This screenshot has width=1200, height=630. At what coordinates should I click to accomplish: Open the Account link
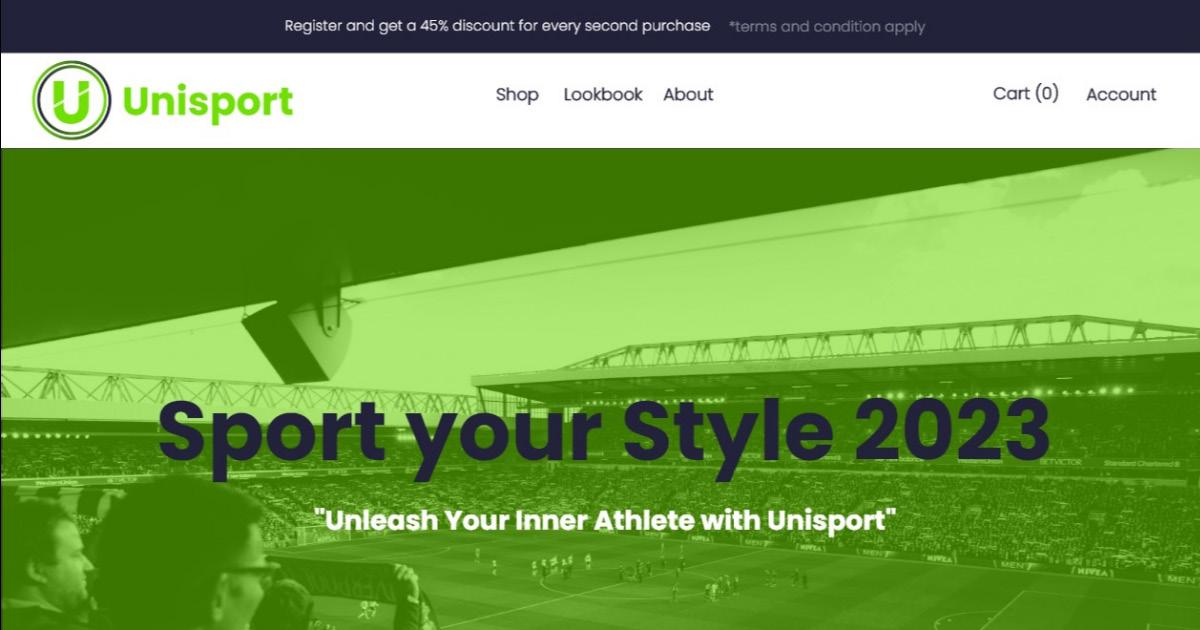click(1121, 94)
